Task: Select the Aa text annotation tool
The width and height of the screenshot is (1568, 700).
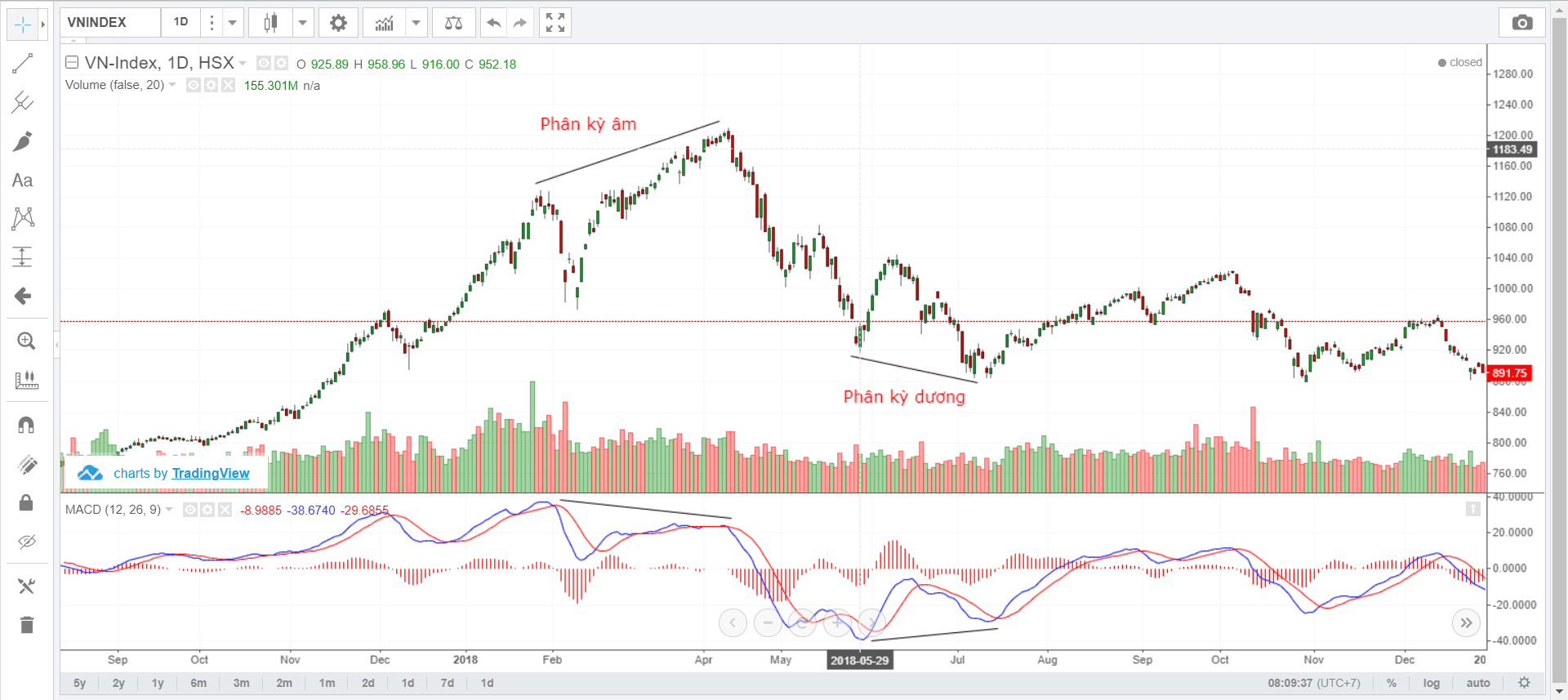Action: (23, 181)
